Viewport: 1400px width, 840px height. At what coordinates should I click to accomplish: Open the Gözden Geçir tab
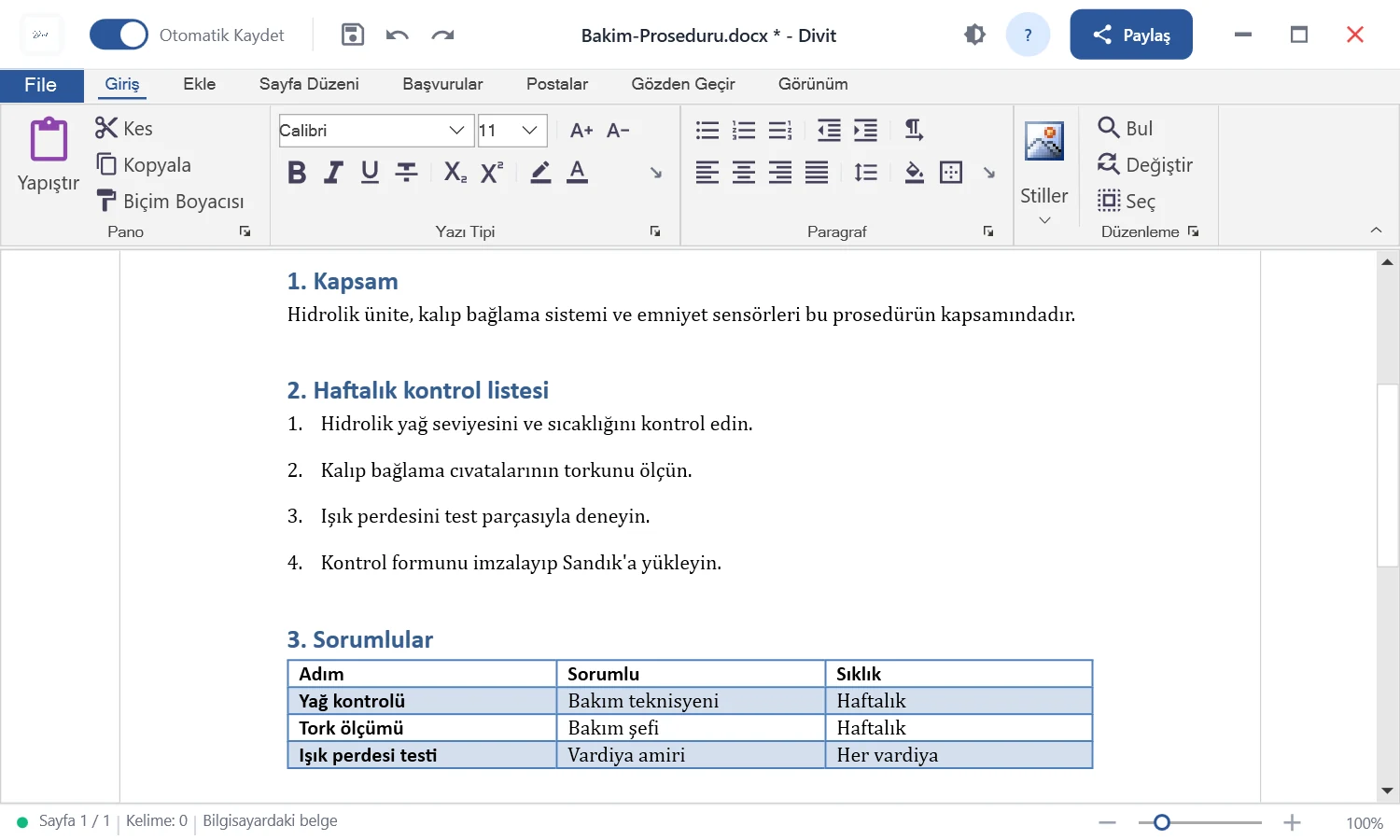pos(683,84)
